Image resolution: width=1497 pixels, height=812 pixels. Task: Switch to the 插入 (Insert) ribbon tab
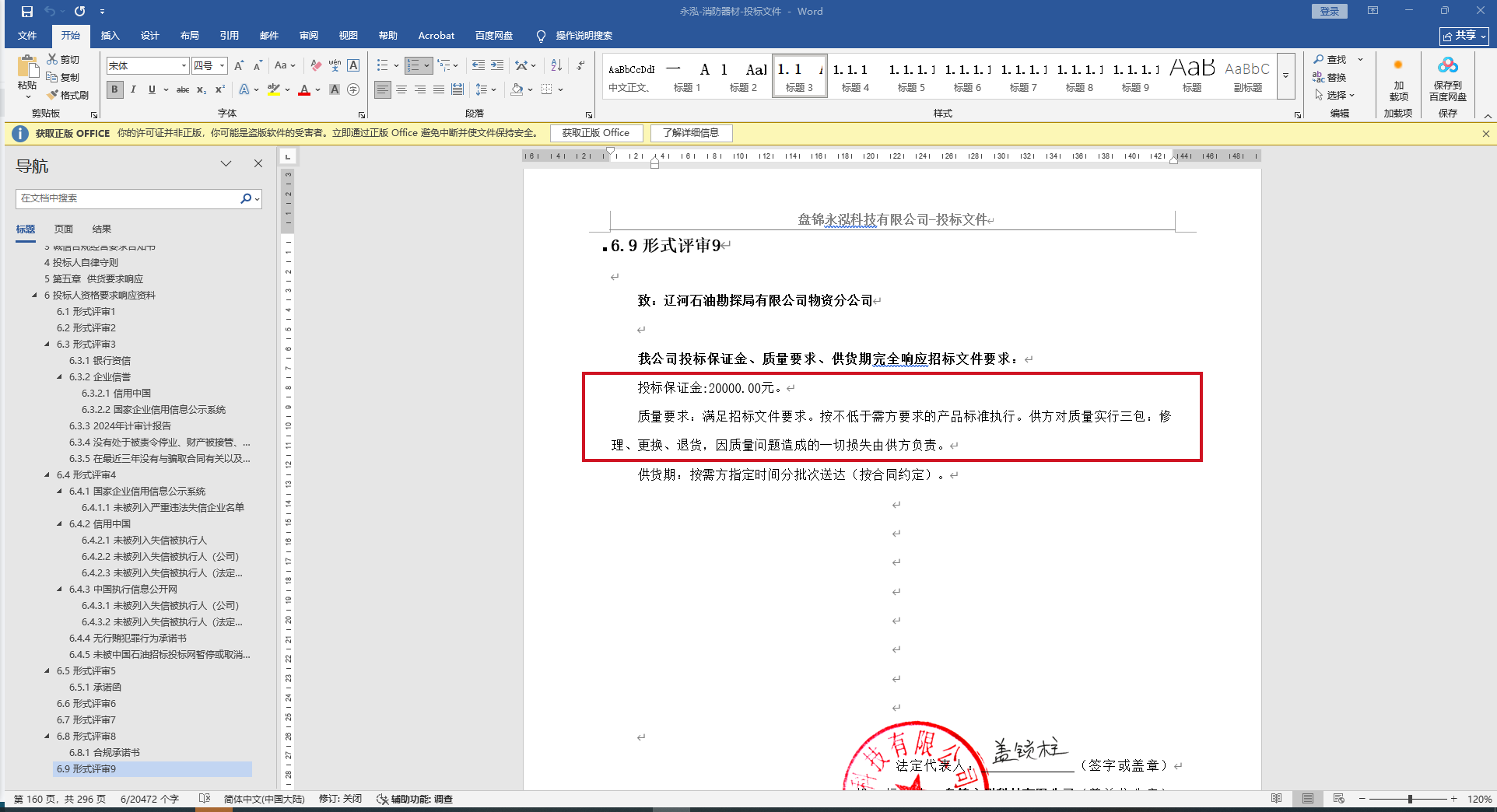pyautogui.click(x=110, y=36)
